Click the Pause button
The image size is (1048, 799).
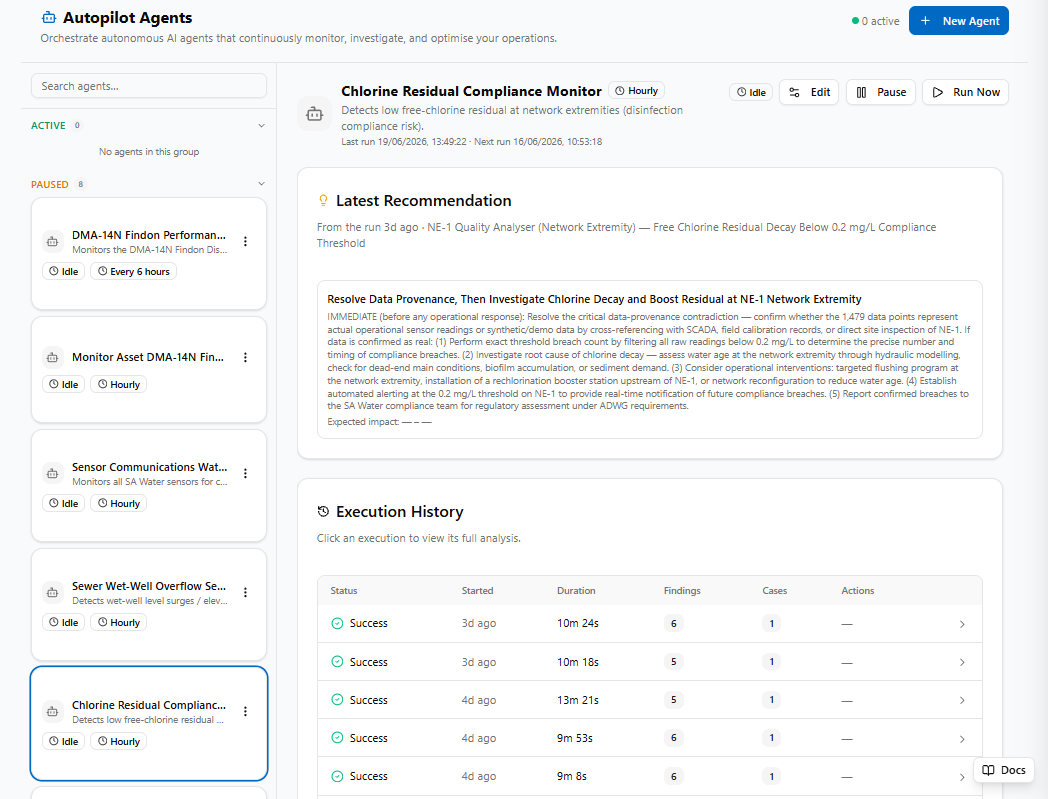click(x=881, y=92)
